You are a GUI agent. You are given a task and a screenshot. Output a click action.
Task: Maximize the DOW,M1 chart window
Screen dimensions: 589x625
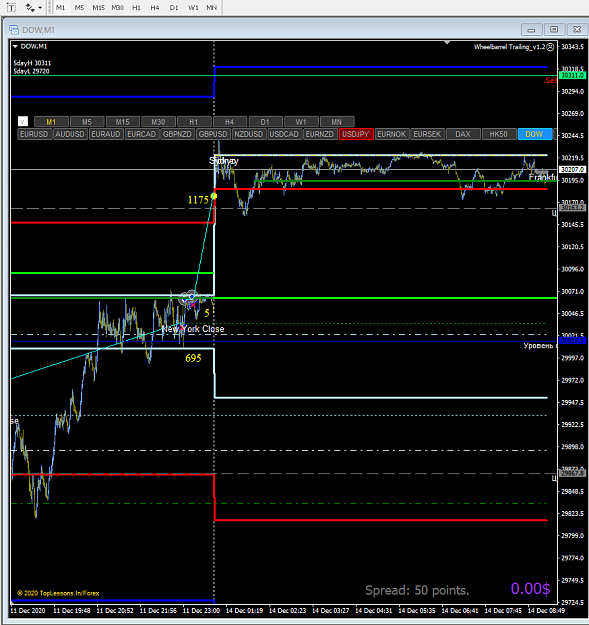554,29
